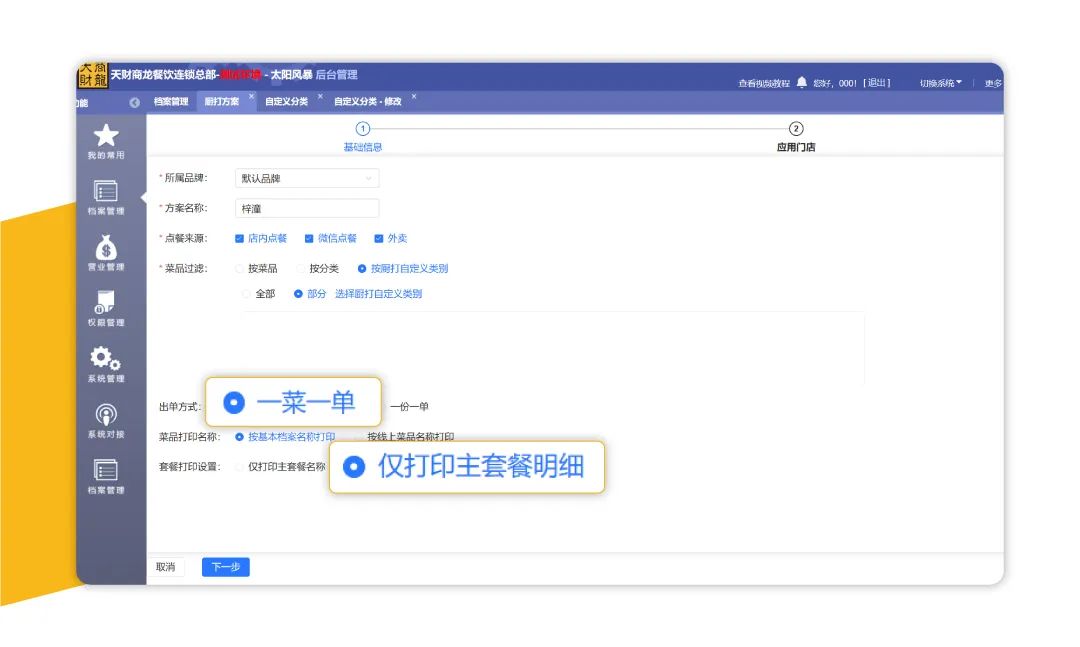This screenshot has height=647, width=1080.
Task: Open 营业管理 money bag icon
Action: [x=105, y=253]
